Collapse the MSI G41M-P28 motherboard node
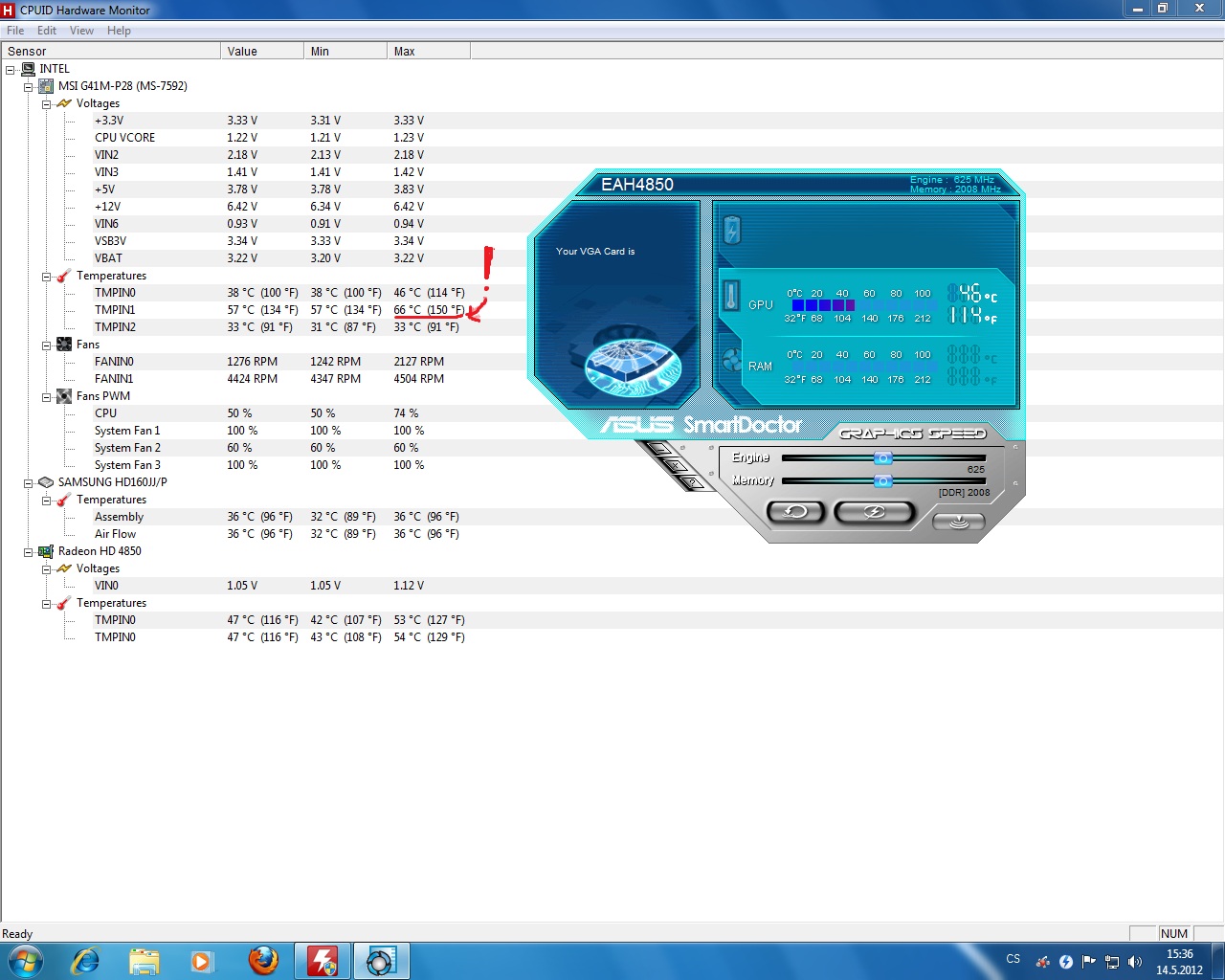The image size is (1225, 980). coord(29,87)
